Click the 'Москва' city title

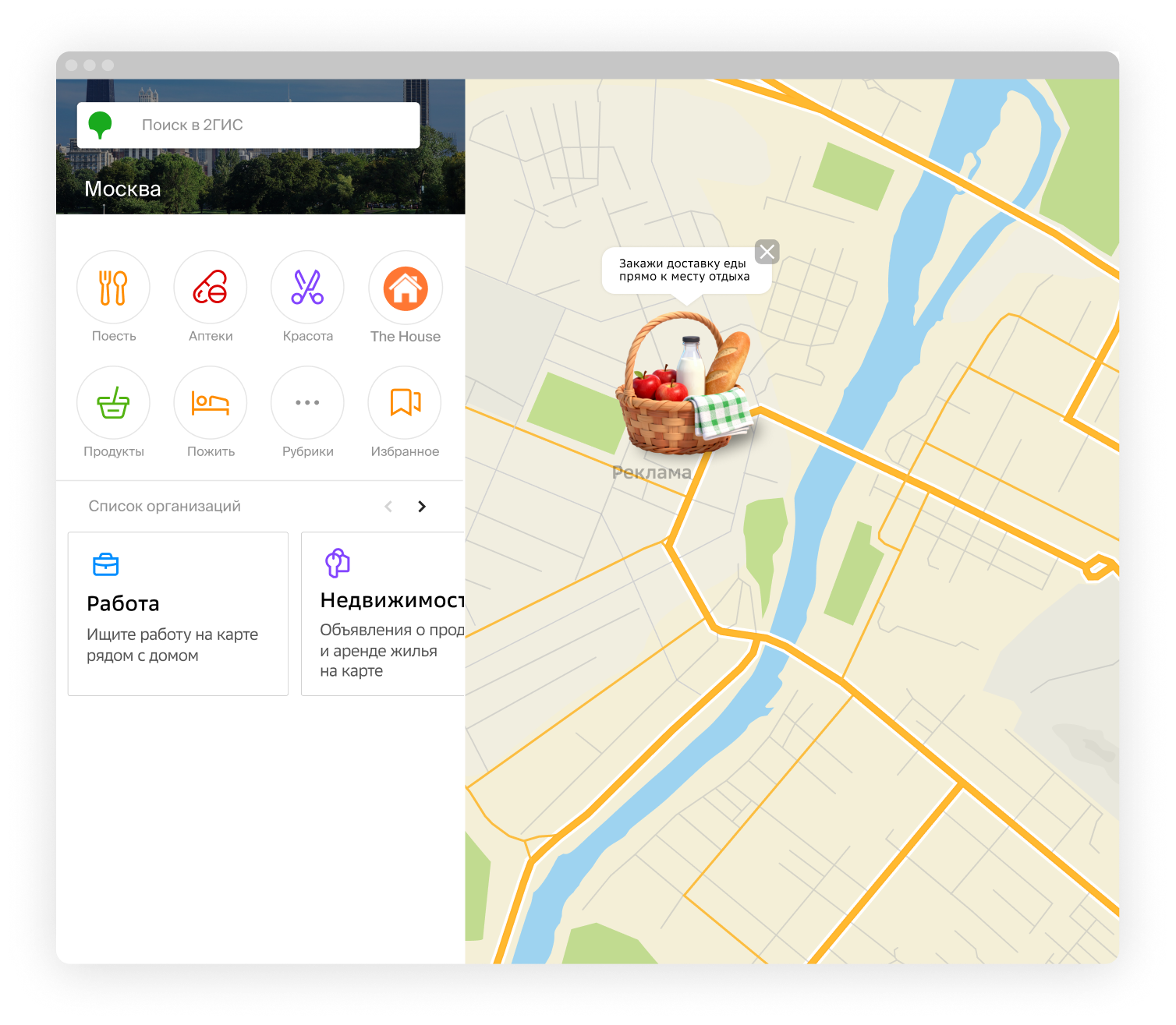[x=122, y=189]
